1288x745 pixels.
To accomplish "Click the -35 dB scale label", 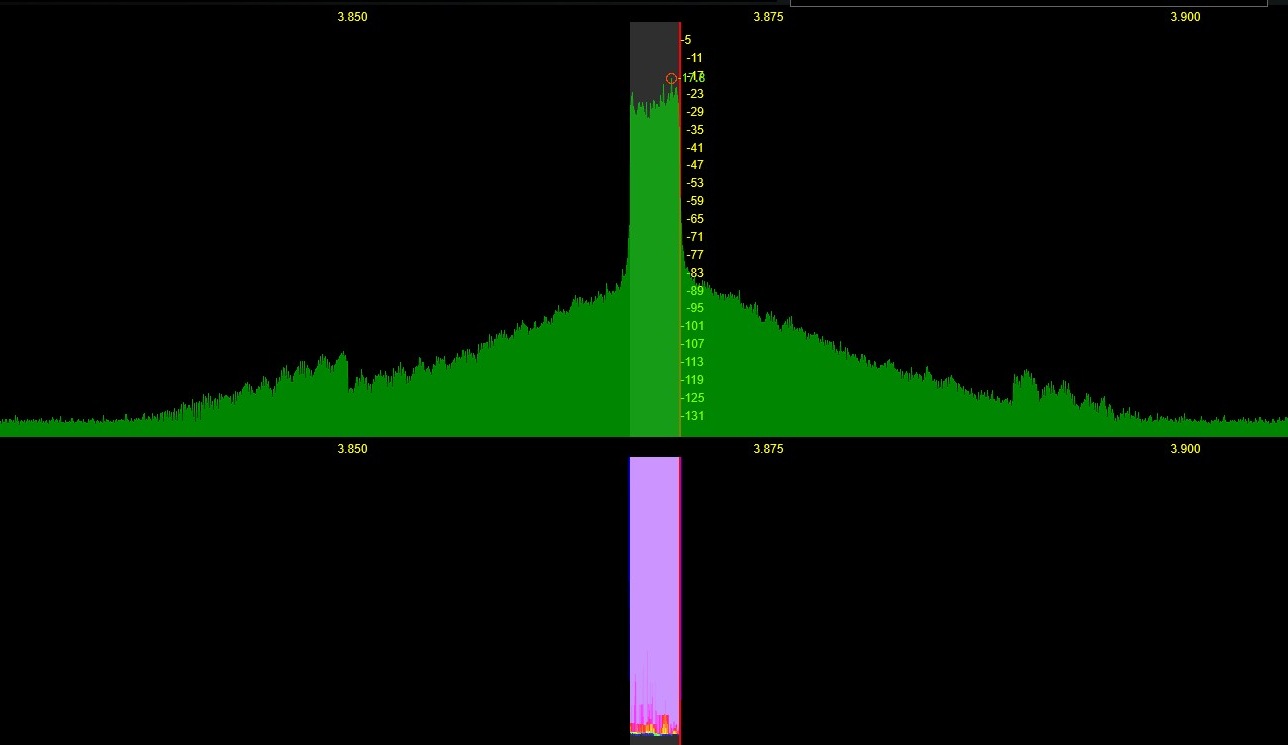I will [694, 130].
